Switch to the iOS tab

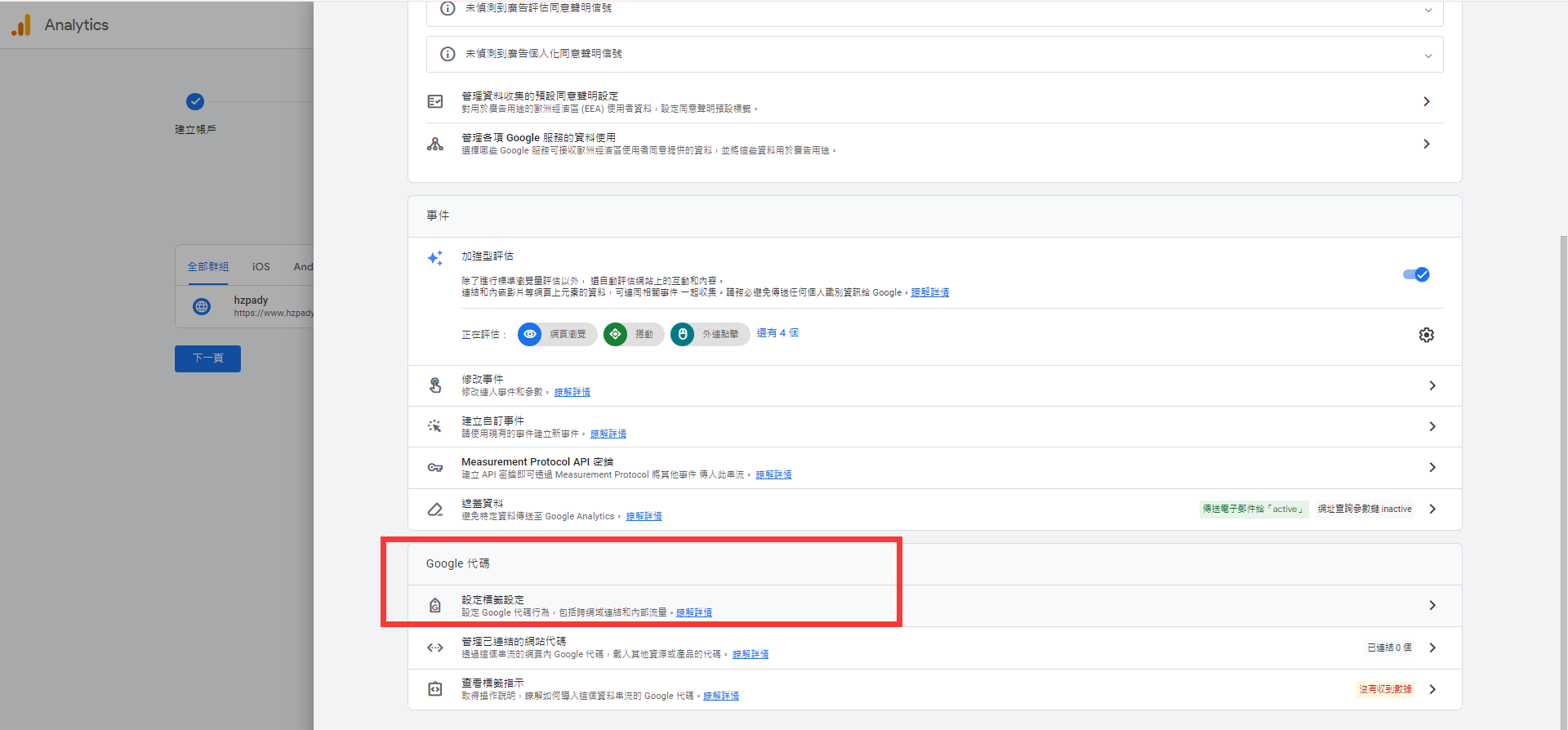(x=261, y=267)
